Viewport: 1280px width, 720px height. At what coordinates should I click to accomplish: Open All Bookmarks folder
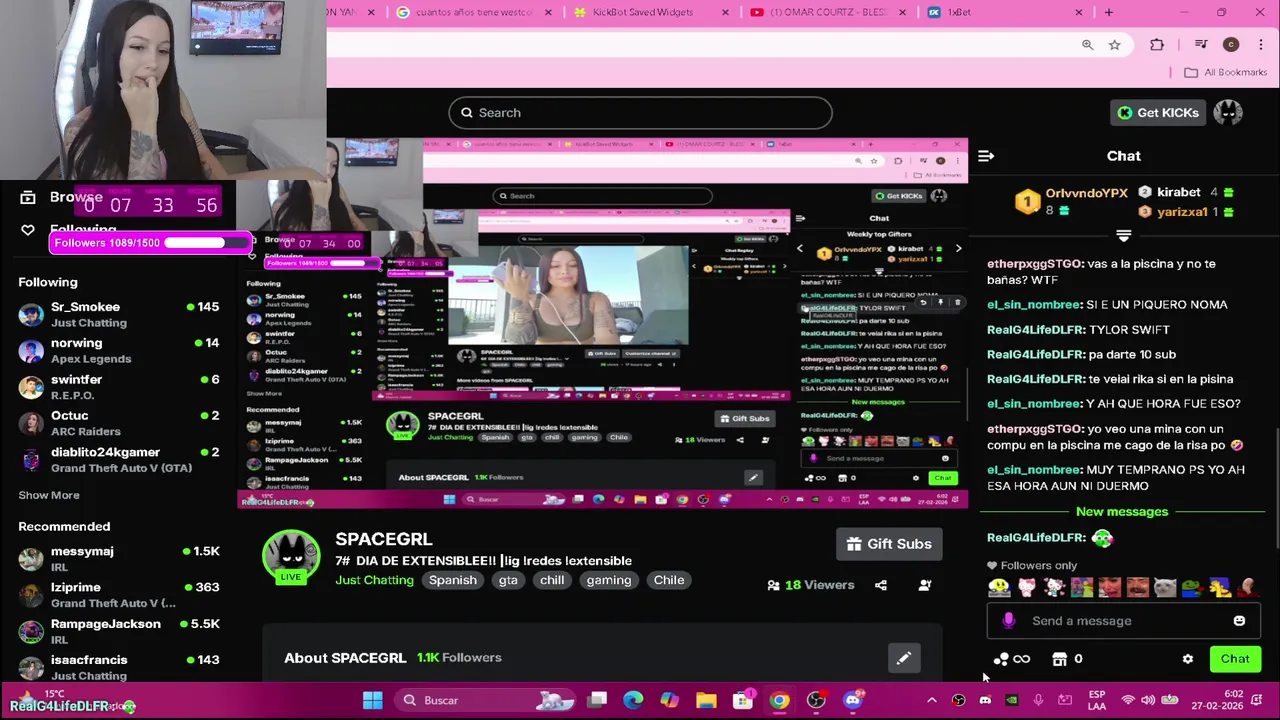coord(1225,73)
